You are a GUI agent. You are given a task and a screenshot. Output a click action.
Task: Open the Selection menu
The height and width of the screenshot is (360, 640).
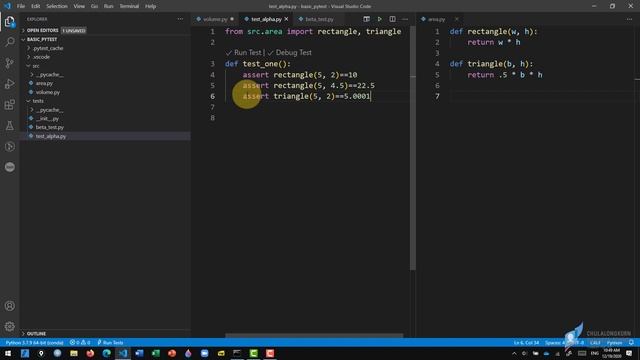click(57, 6)
